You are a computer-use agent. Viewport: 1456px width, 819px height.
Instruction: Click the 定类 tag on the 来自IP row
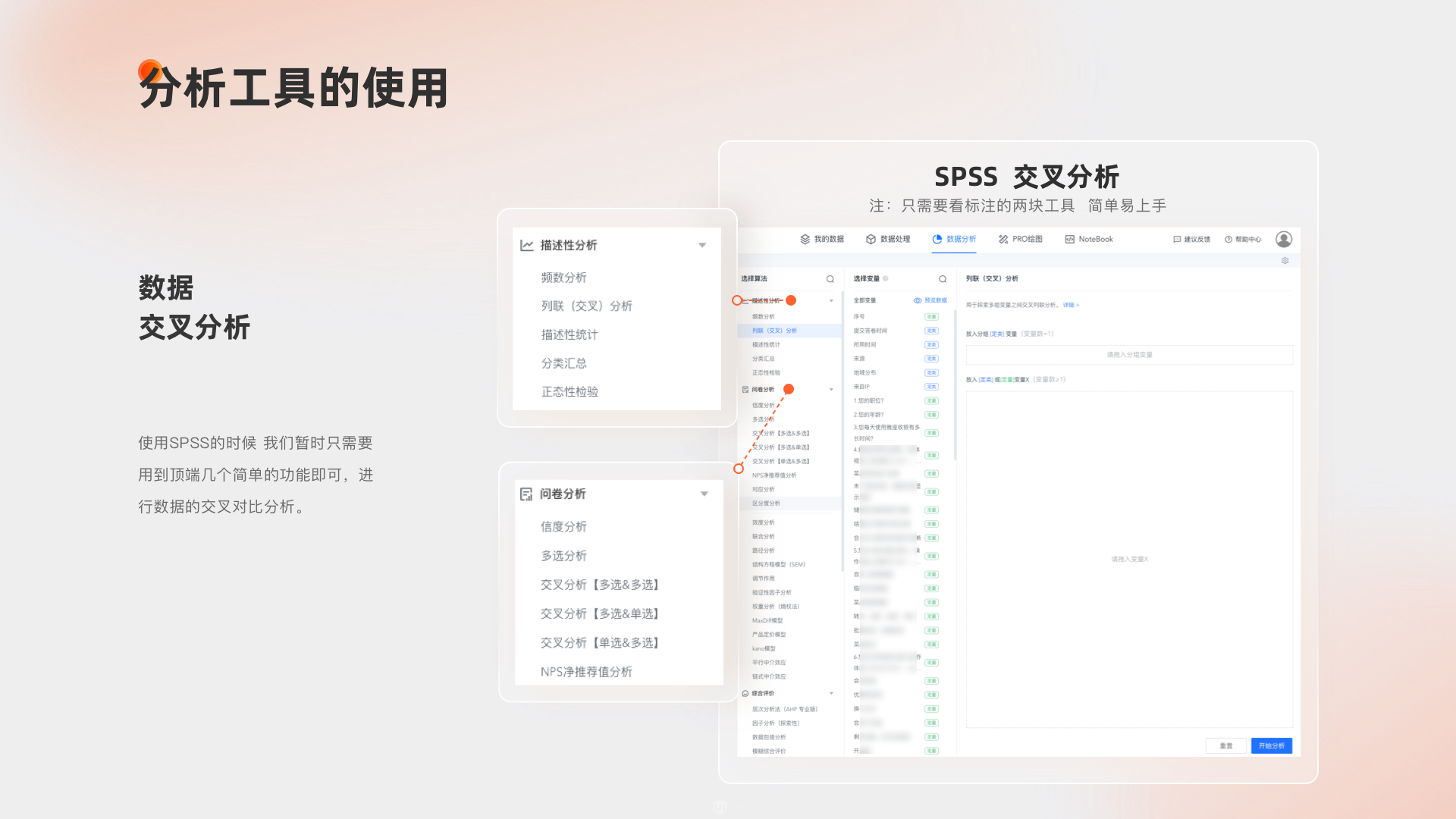coord(931,387)
